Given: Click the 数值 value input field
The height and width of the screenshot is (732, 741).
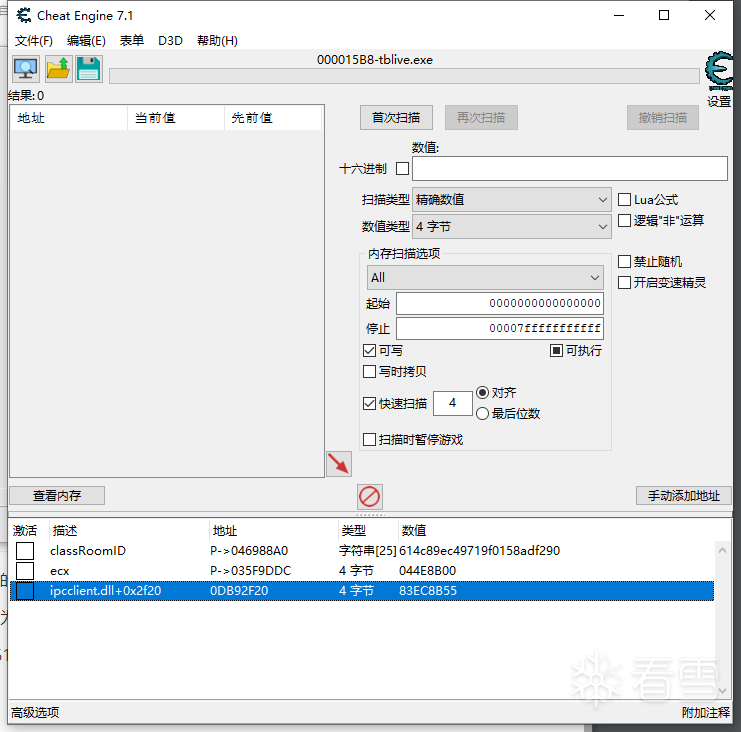Looking at the screenshot, I should pyautogui.click(x=569, y=169).
